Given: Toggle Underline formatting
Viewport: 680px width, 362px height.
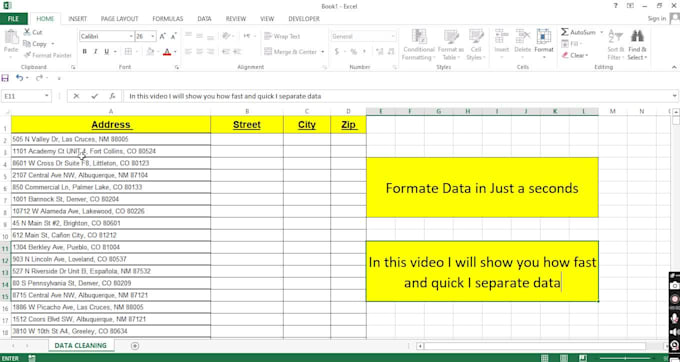Looking at the screenshot, I should [107, 52].
